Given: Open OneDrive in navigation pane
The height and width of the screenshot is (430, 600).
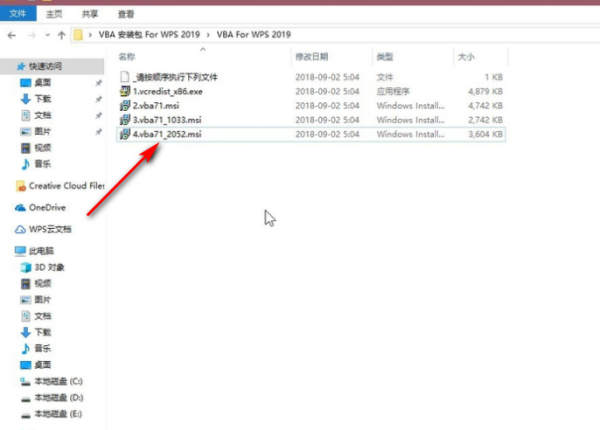Looking at the screenshot, I should tap(47, 208).
